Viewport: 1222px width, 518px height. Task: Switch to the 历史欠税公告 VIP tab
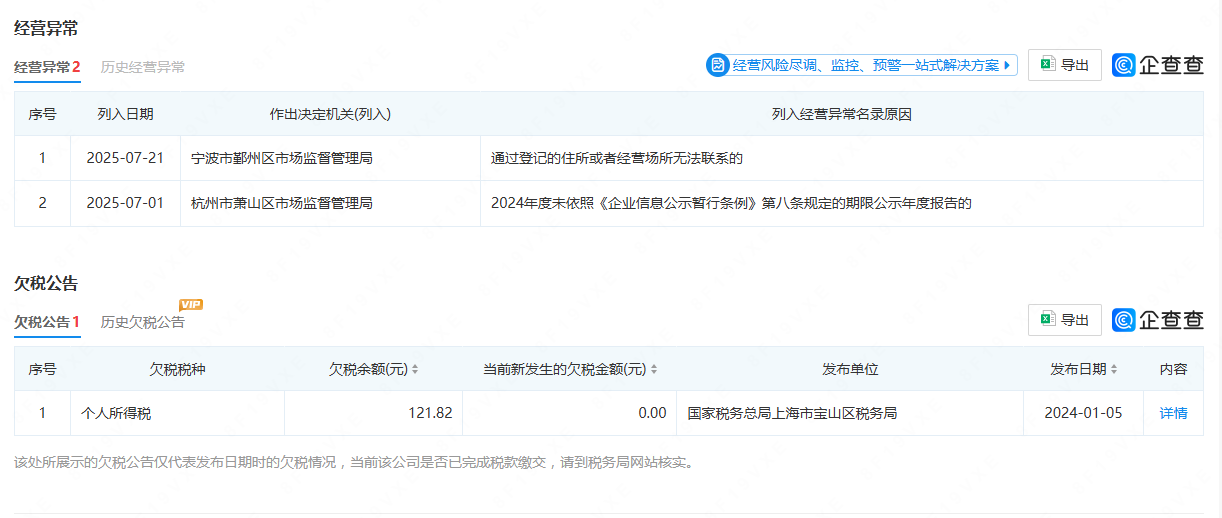143,322
